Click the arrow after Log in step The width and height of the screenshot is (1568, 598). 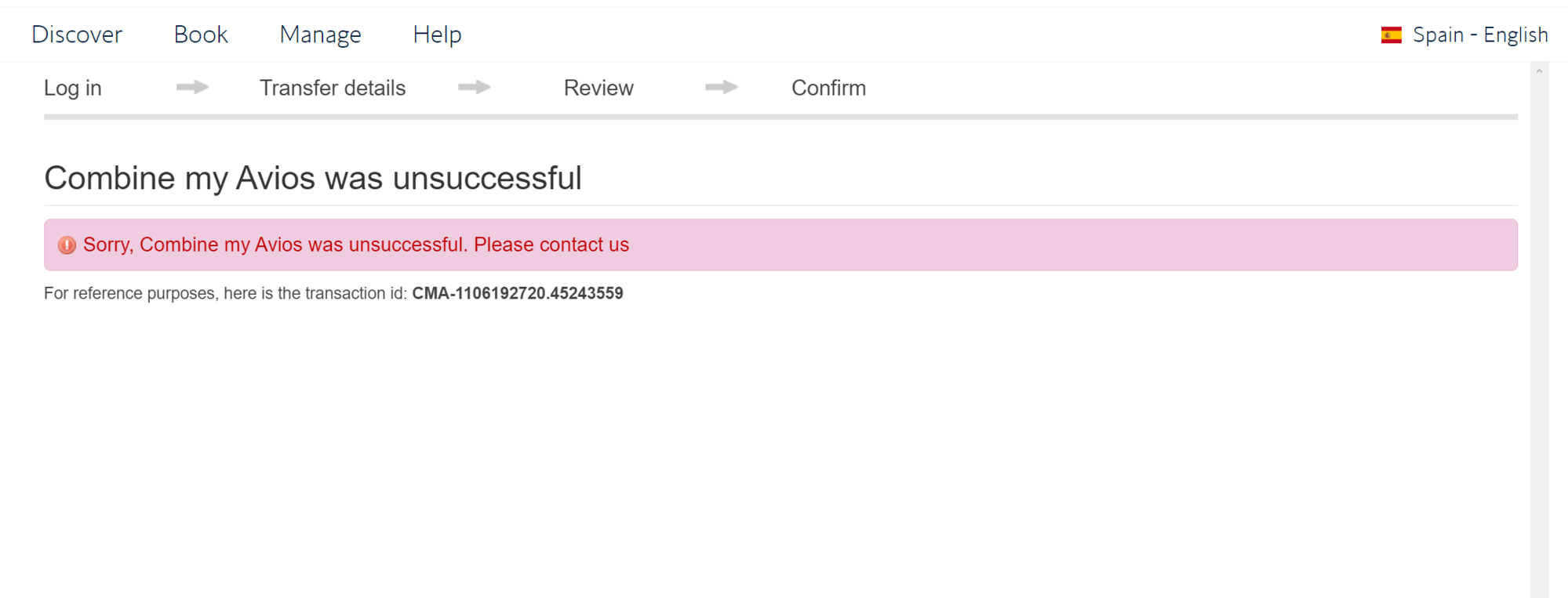(x=192, y=87)
